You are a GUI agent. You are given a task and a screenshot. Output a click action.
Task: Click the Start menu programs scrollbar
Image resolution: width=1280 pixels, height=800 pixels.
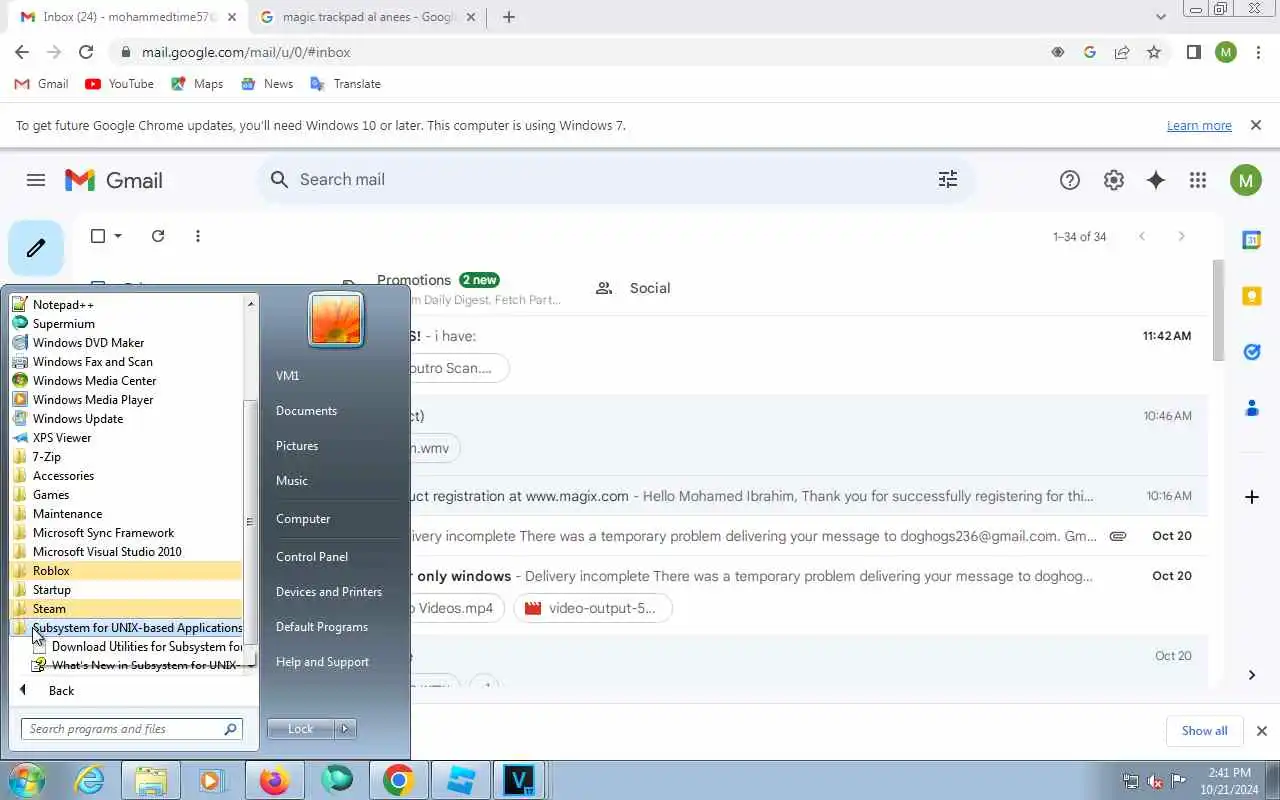(x=251, y=521)
